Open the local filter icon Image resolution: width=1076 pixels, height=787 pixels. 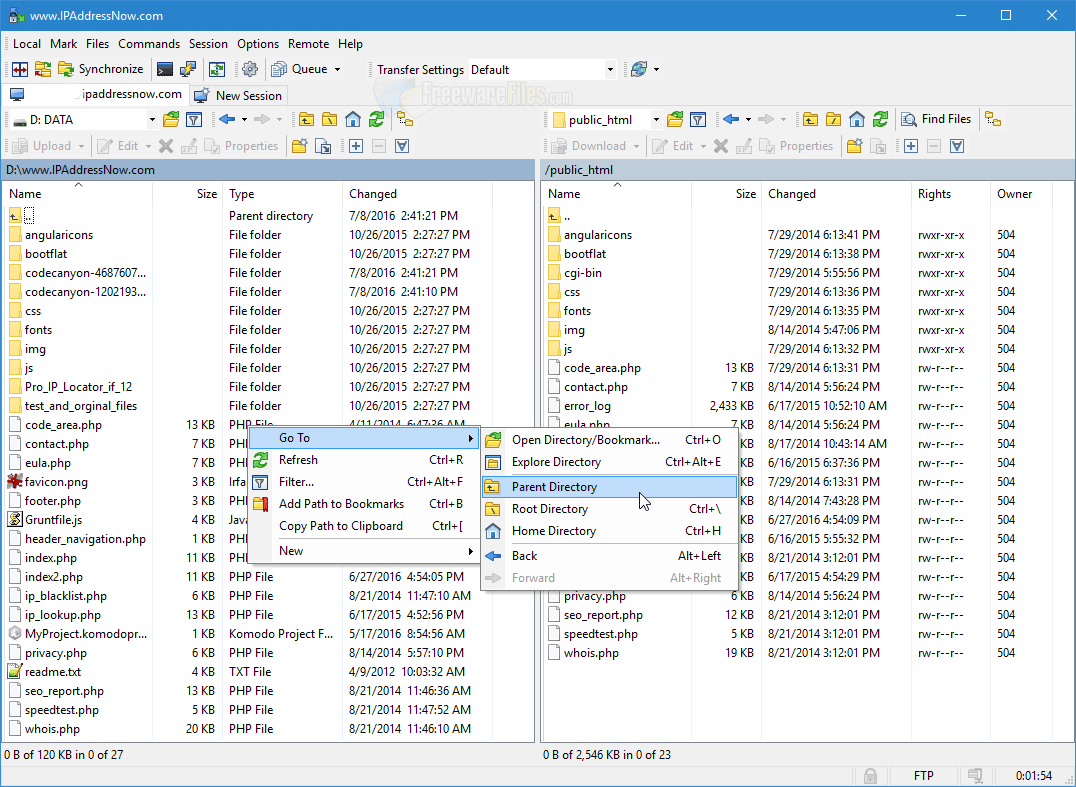click(x=194, y=119)
